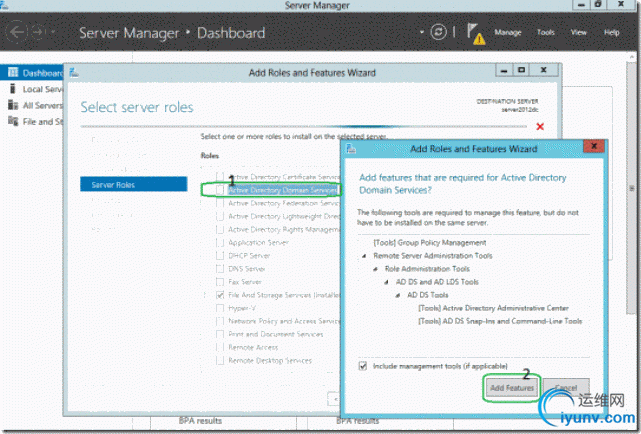The height and width of the screenshot is (434, 641).
Task: Expand File And Storage Services role tree
Action: tap(205, 295)
